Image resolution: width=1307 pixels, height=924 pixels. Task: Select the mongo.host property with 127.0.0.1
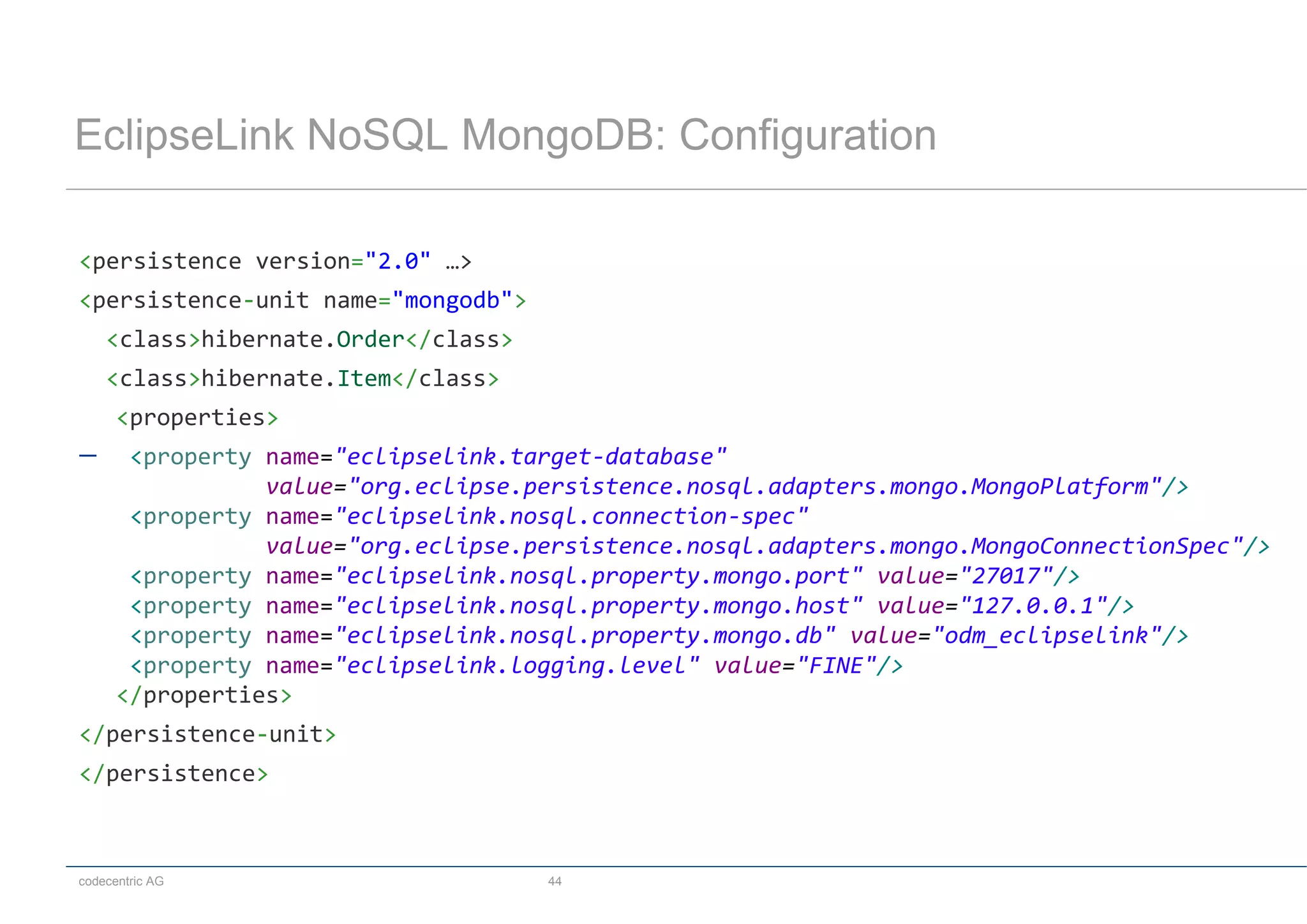click(x=632, y=606)
